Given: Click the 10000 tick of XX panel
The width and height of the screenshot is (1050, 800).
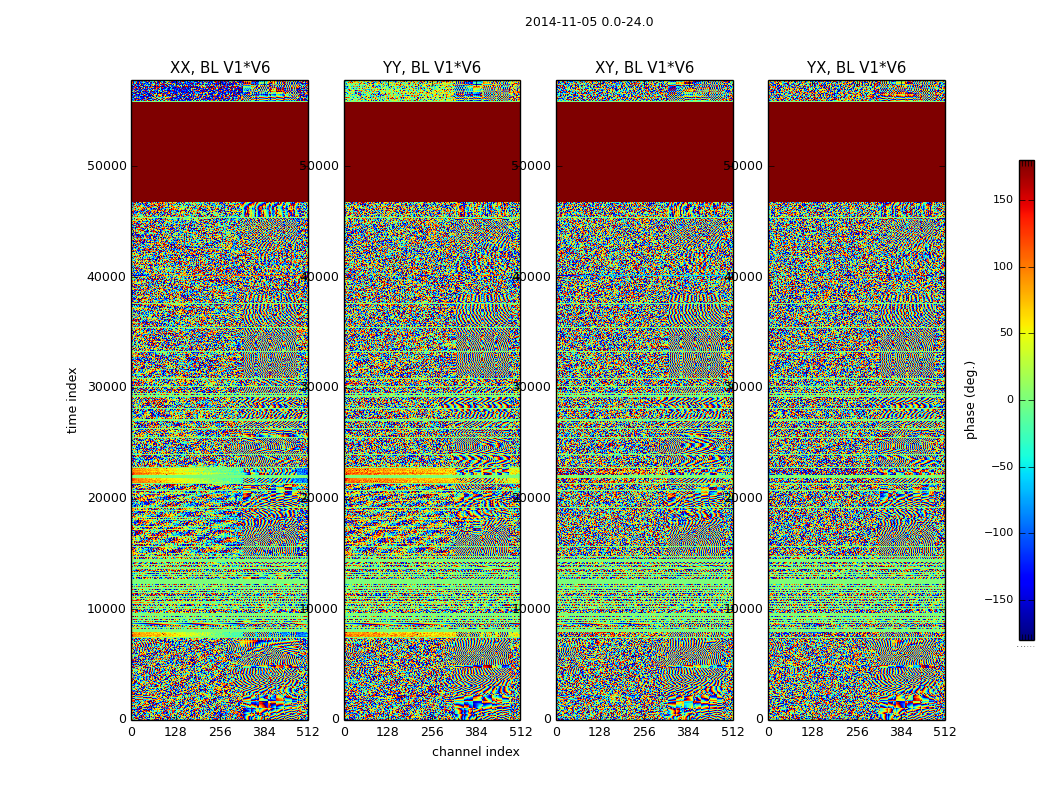Looking at the screenshot, I should [x=107, y=609].
